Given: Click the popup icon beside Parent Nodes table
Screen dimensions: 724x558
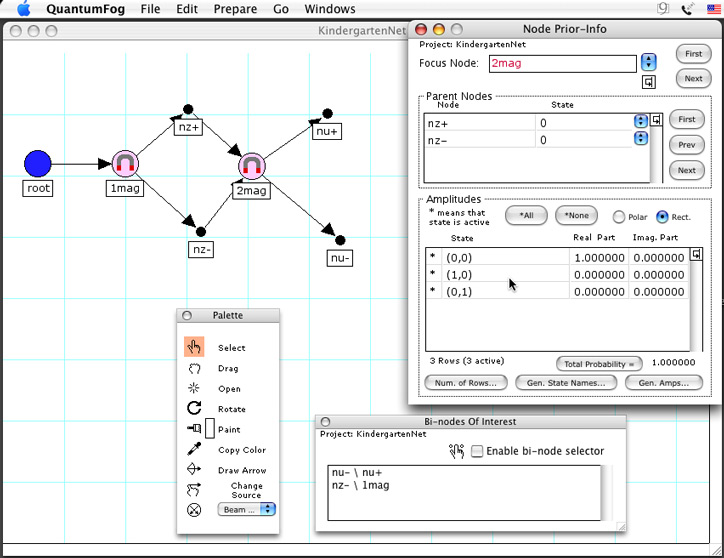Looking at the screenshot, I should click(x=656, y=120).
